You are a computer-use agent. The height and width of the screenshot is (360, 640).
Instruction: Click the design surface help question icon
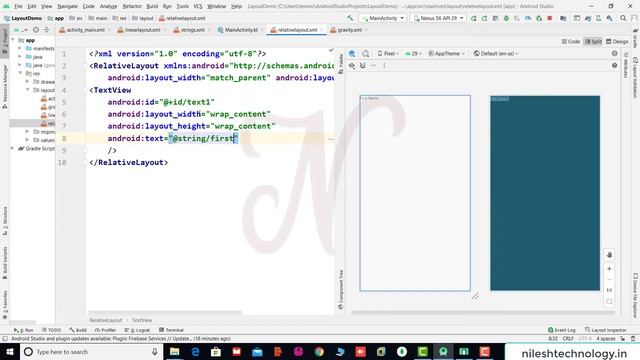(614, 65)
